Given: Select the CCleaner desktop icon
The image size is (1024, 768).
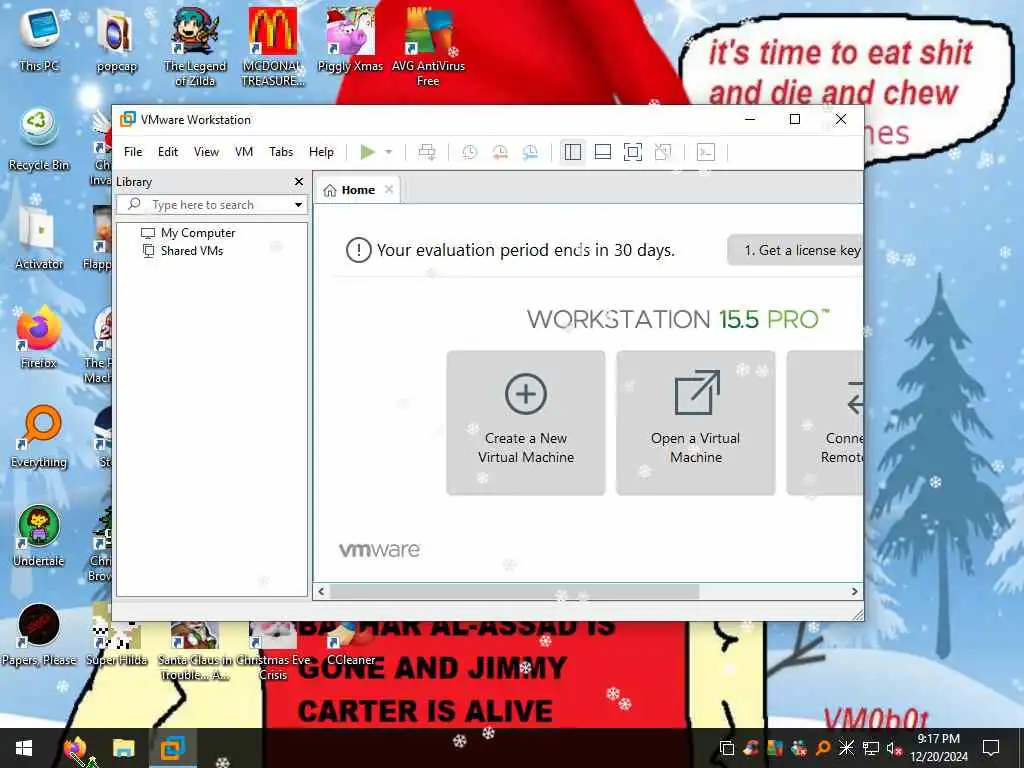Looking at the screenshot, I should pyautogui.click(x=351, y=643).
